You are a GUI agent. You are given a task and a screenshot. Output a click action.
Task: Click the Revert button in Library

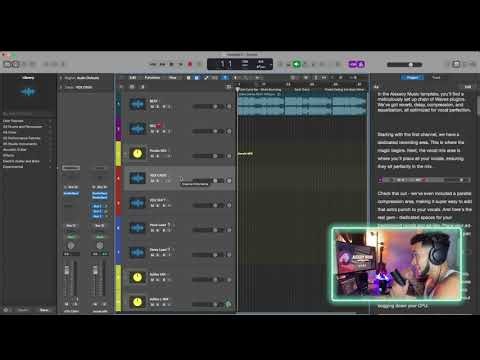(x=23, y=310)
